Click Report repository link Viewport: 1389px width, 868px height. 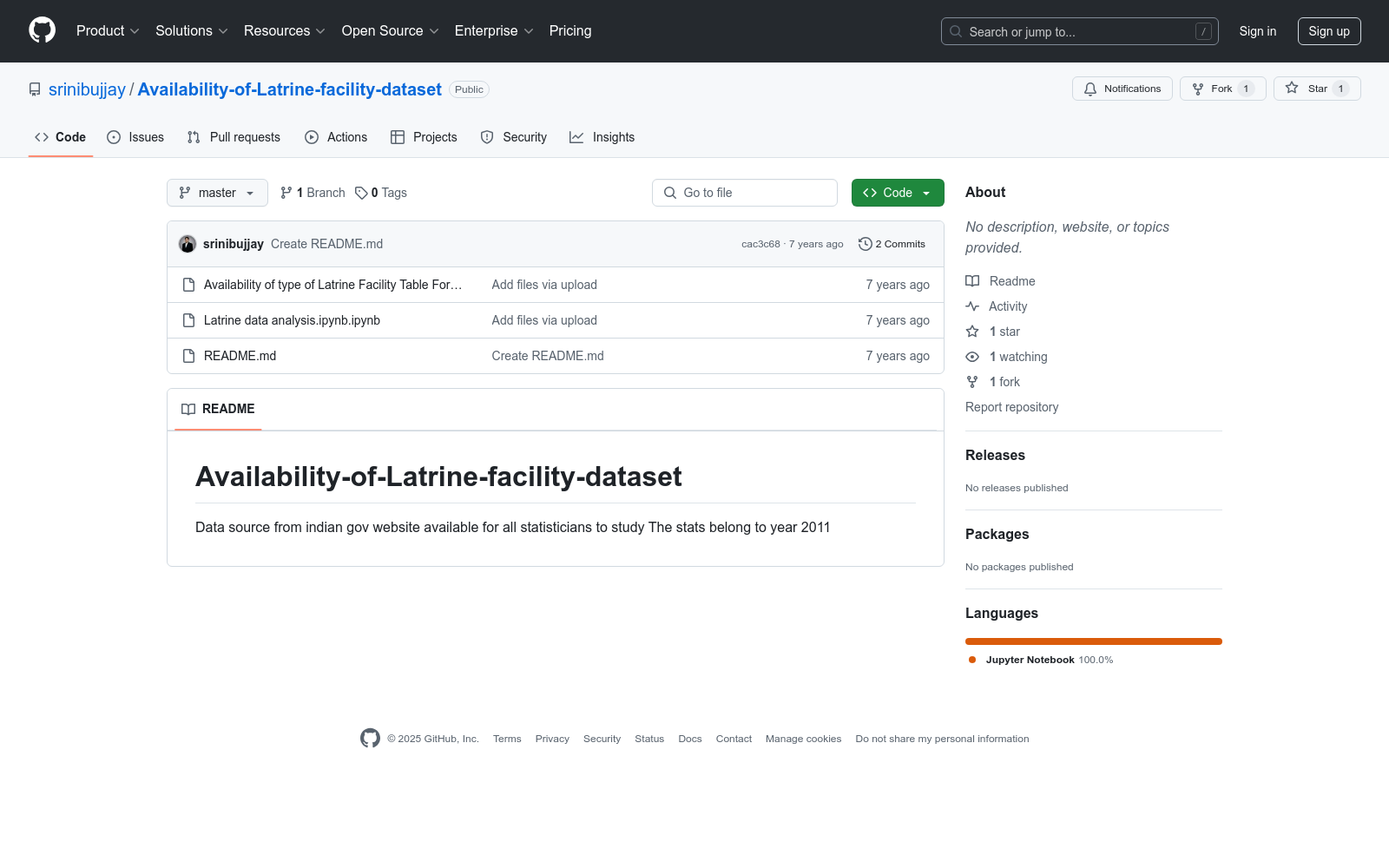click(x=1011, y=407)
